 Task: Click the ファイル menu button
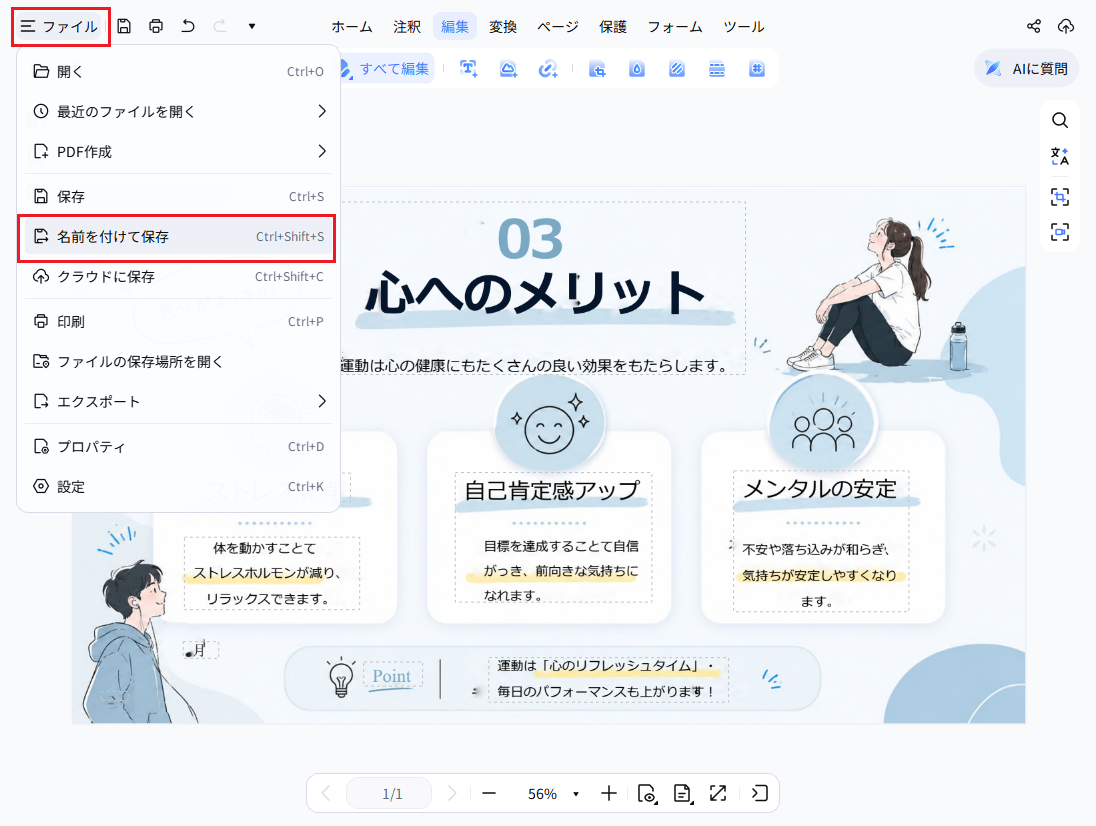click(60, 27)
